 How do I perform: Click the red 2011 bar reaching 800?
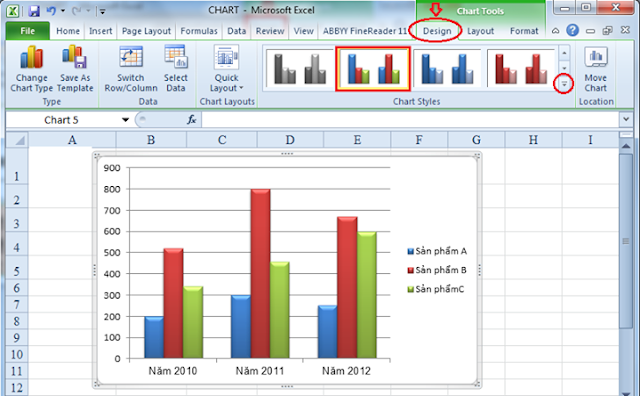tap(260, 274)
